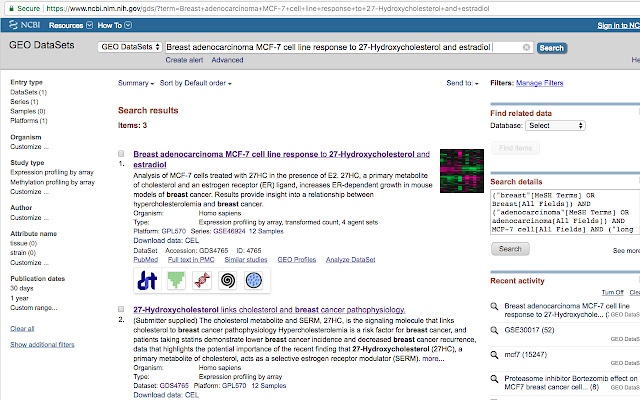Open the Similar studies link
Image resolution: width=640 pixels, height=400 pixels.
(246, 260)
